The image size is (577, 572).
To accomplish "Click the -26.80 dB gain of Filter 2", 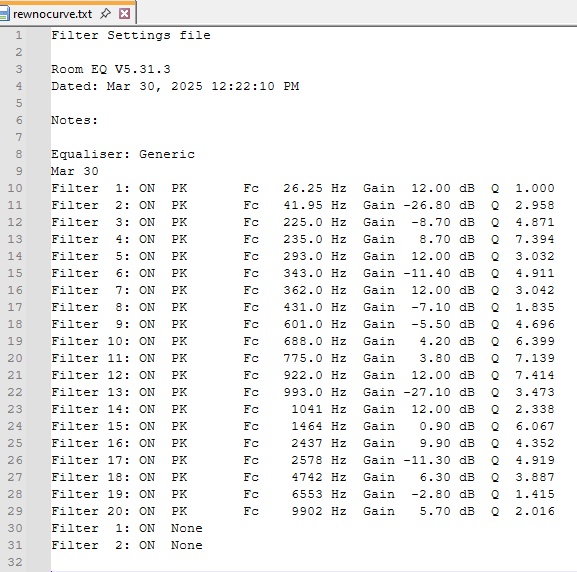I will click(439, 205).
